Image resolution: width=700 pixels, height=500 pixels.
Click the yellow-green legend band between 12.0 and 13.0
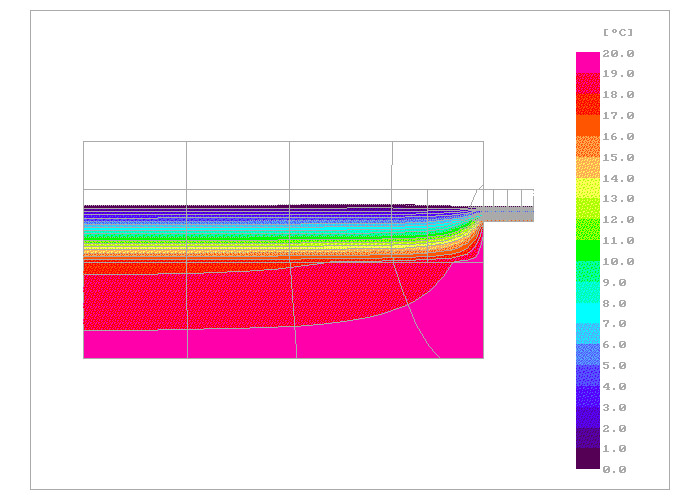point(588,209)
